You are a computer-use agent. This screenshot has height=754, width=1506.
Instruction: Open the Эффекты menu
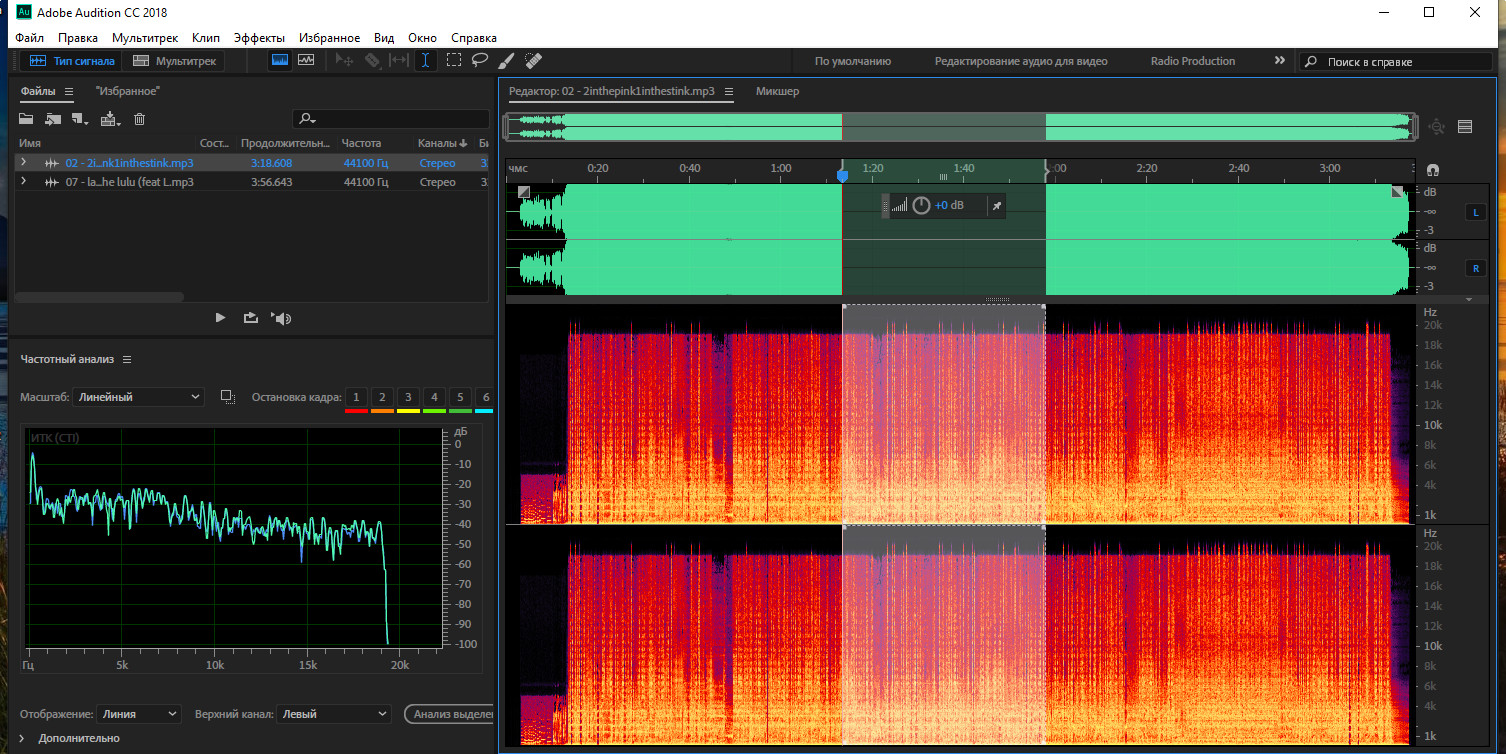[x=259, y=38]
